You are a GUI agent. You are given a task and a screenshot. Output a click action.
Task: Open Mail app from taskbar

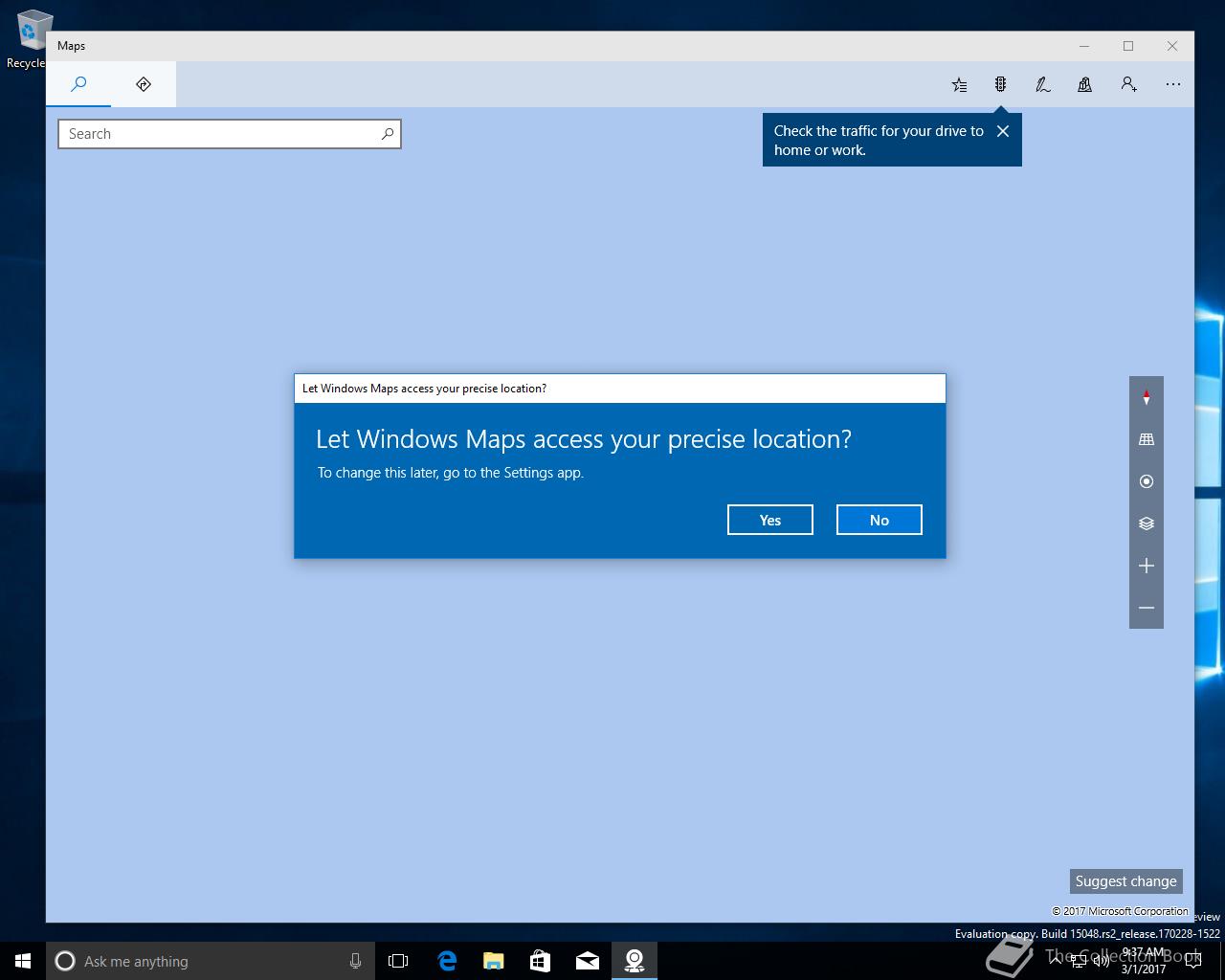pyautogui.click(x=588, y=961)
